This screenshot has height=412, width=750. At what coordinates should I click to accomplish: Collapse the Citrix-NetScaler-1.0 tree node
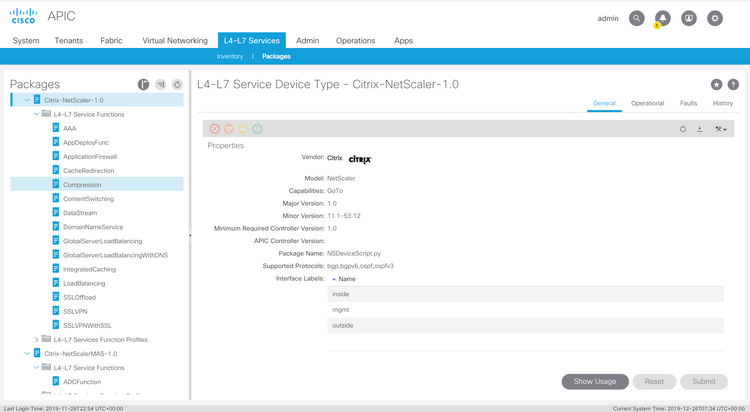[x=27, y=100]
